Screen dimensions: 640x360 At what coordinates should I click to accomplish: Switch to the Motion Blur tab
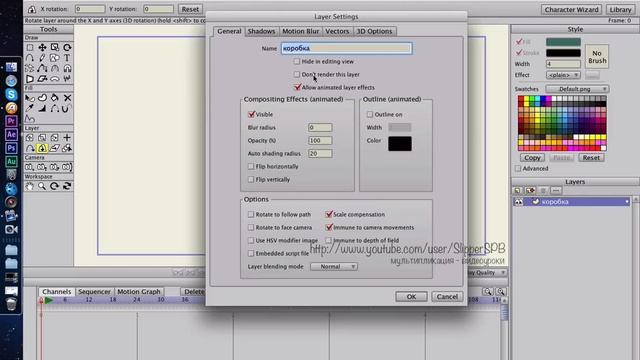click(x=300, y=31)
